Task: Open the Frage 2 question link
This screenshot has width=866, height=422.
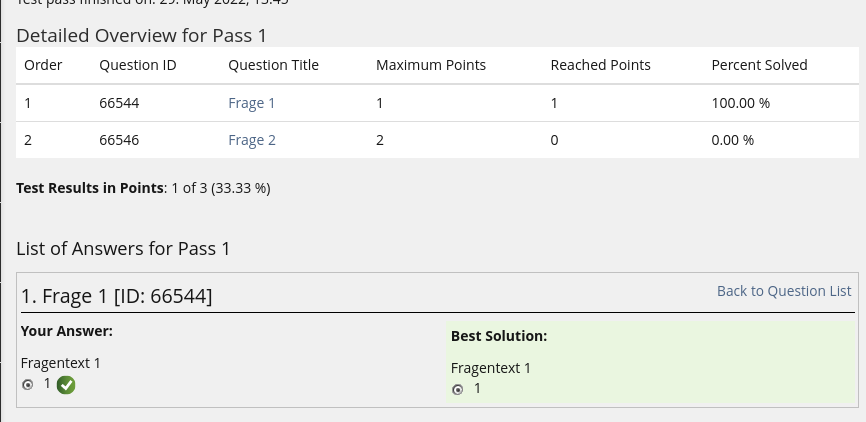Action: (x=251, y=140)
